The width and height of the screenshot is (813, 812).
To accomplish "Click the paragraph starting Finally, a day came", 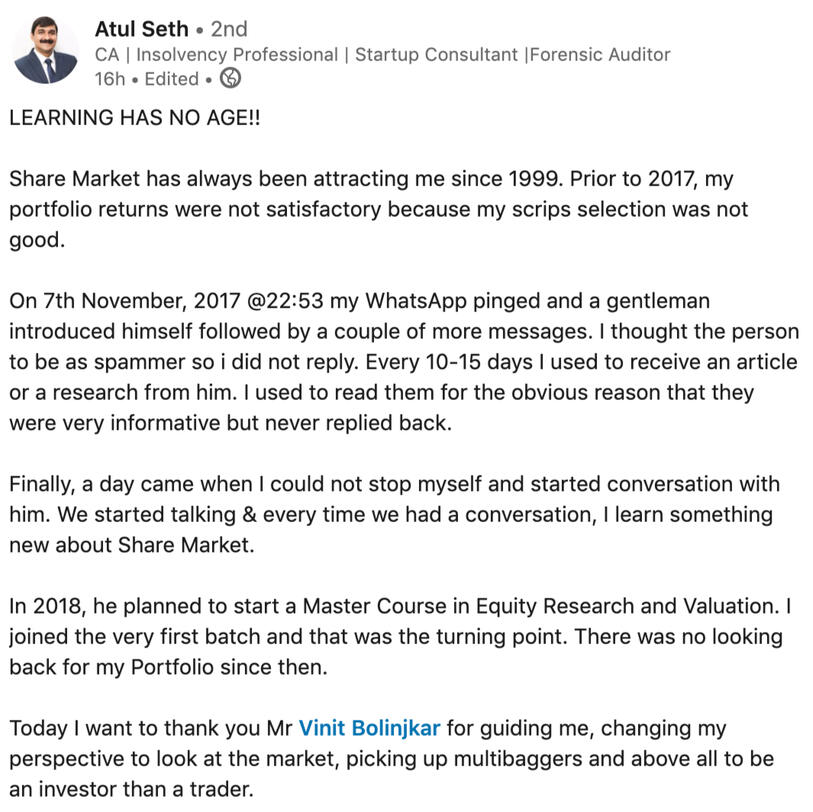I will 390,515.
